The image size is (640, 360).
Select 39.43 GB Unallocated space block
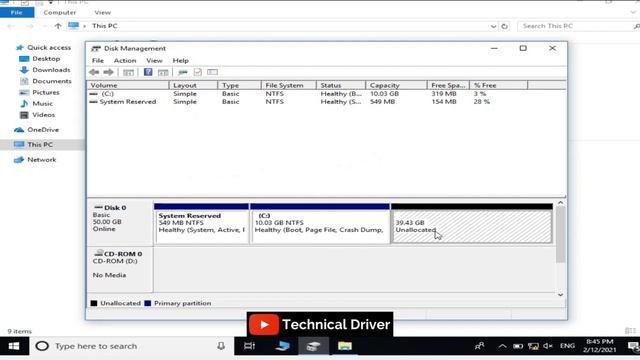click(x=472, y=223)
